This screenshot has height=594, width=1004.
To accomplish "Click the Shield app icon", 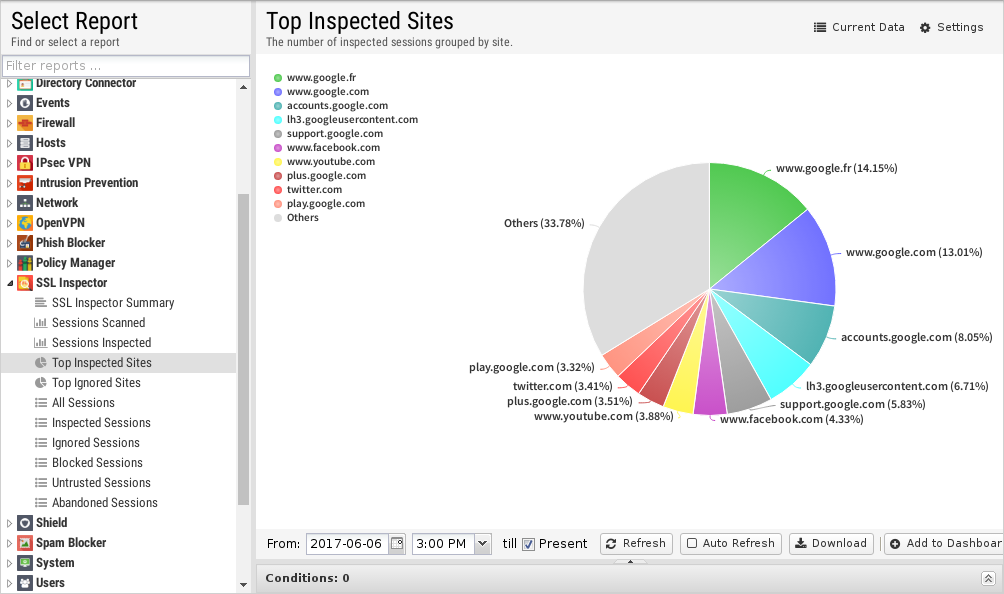I will point(25,523).
